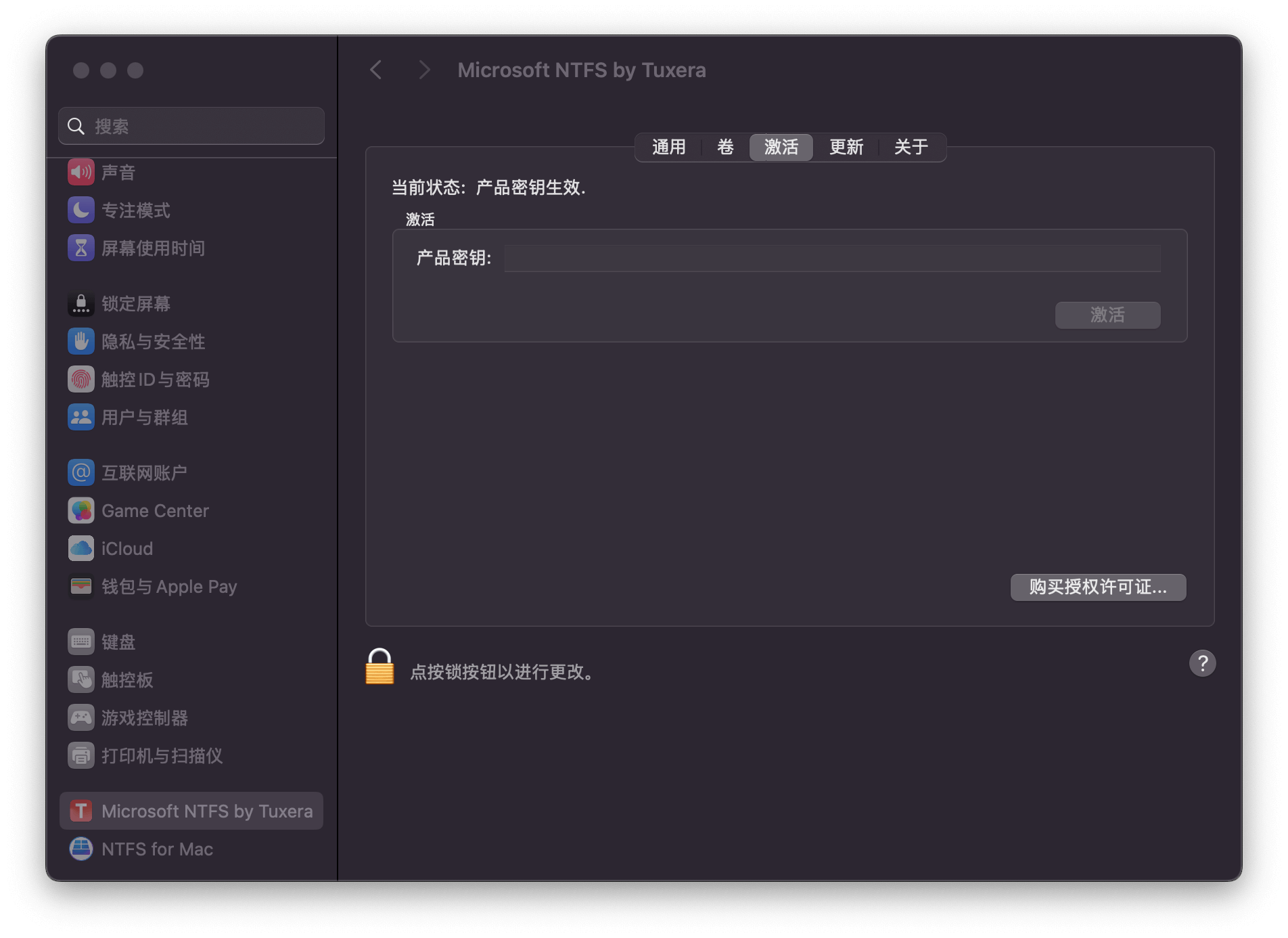
Task: Switch to the 更新 tab
Action: click(x=846, y=147)
